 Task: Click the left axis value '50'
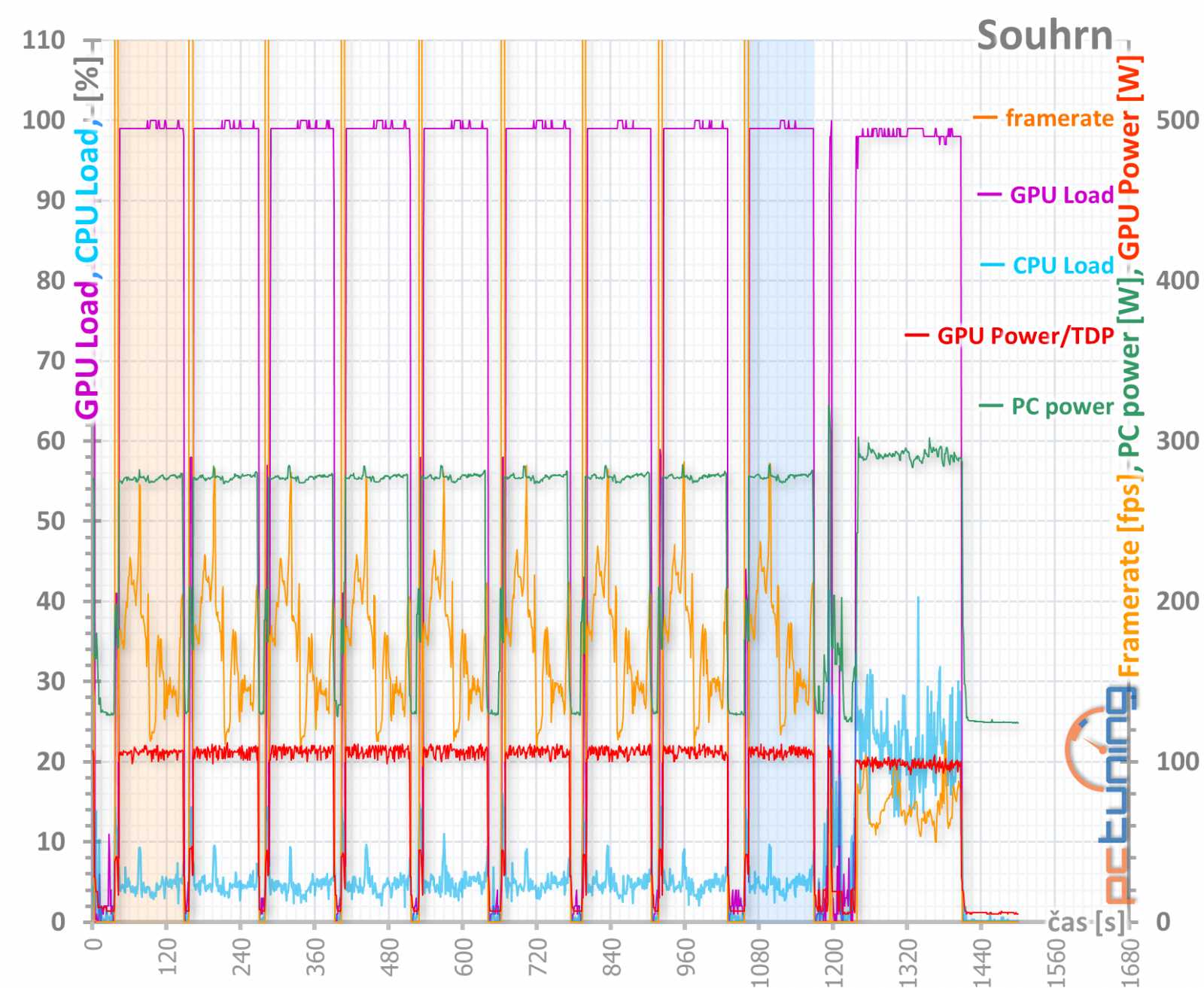pos(51,521)
